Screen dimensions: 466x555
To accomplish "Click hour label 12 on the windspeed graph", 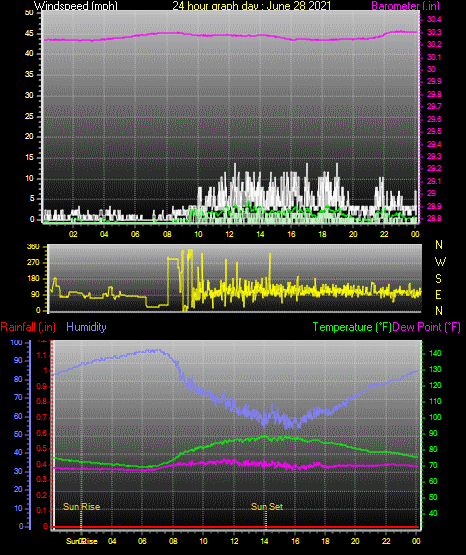I will click(229, 234).
